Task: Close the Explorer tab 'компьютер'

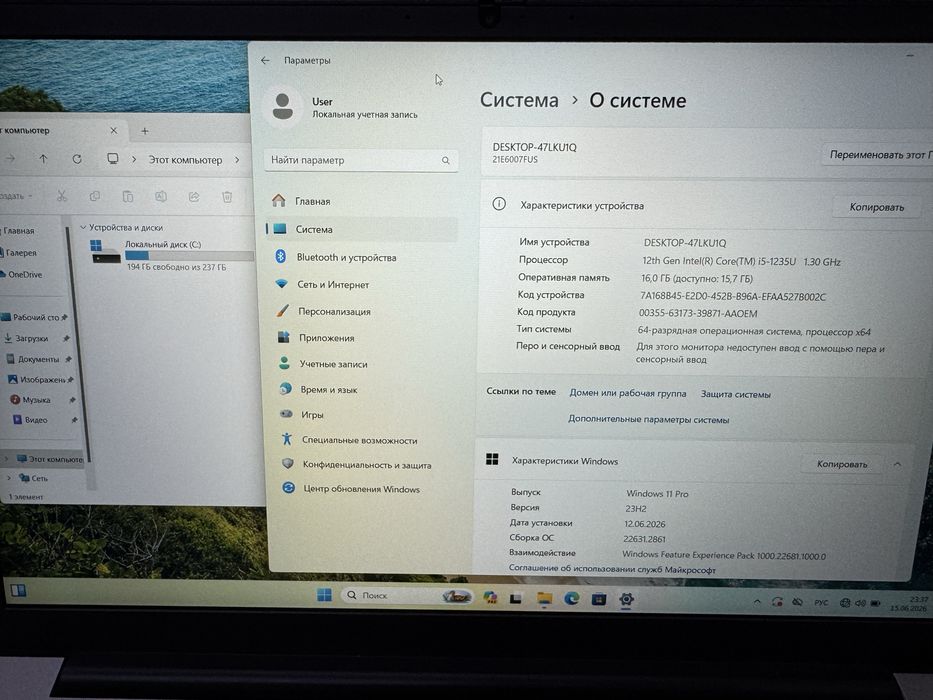Action: 114,130
